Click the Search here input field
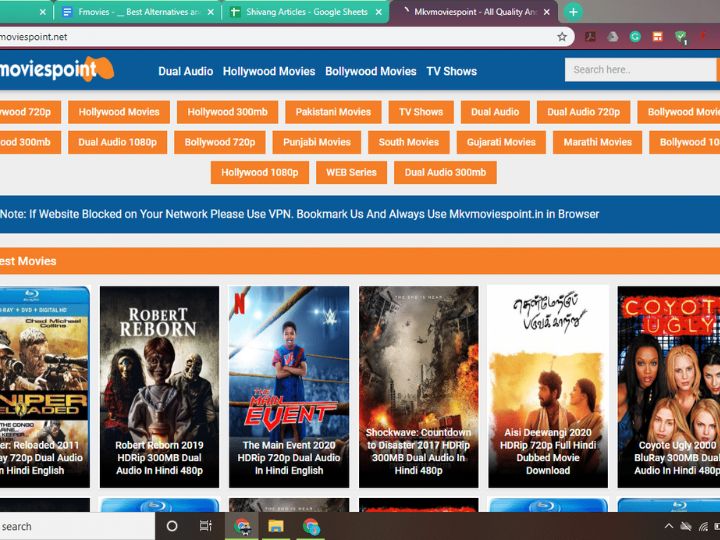The image size is (720, 540). click(640, 70)
